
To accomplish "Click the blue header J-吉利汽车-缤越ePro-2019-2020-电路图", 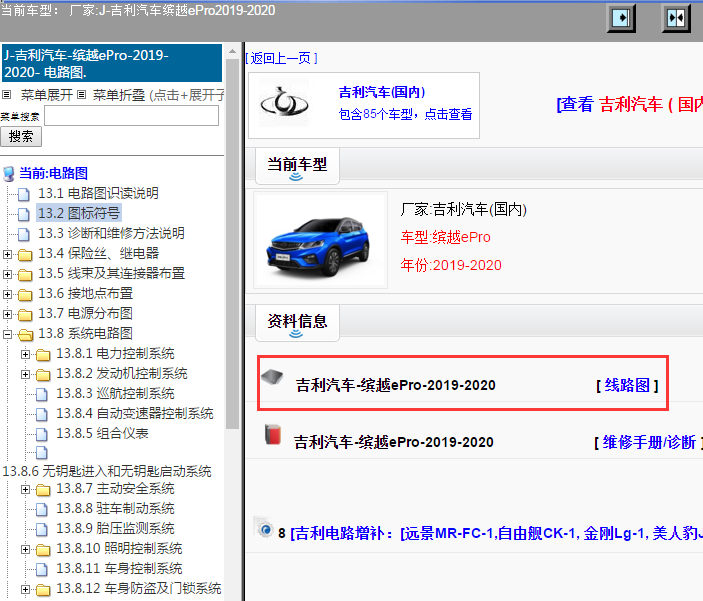I will [112, 63].
